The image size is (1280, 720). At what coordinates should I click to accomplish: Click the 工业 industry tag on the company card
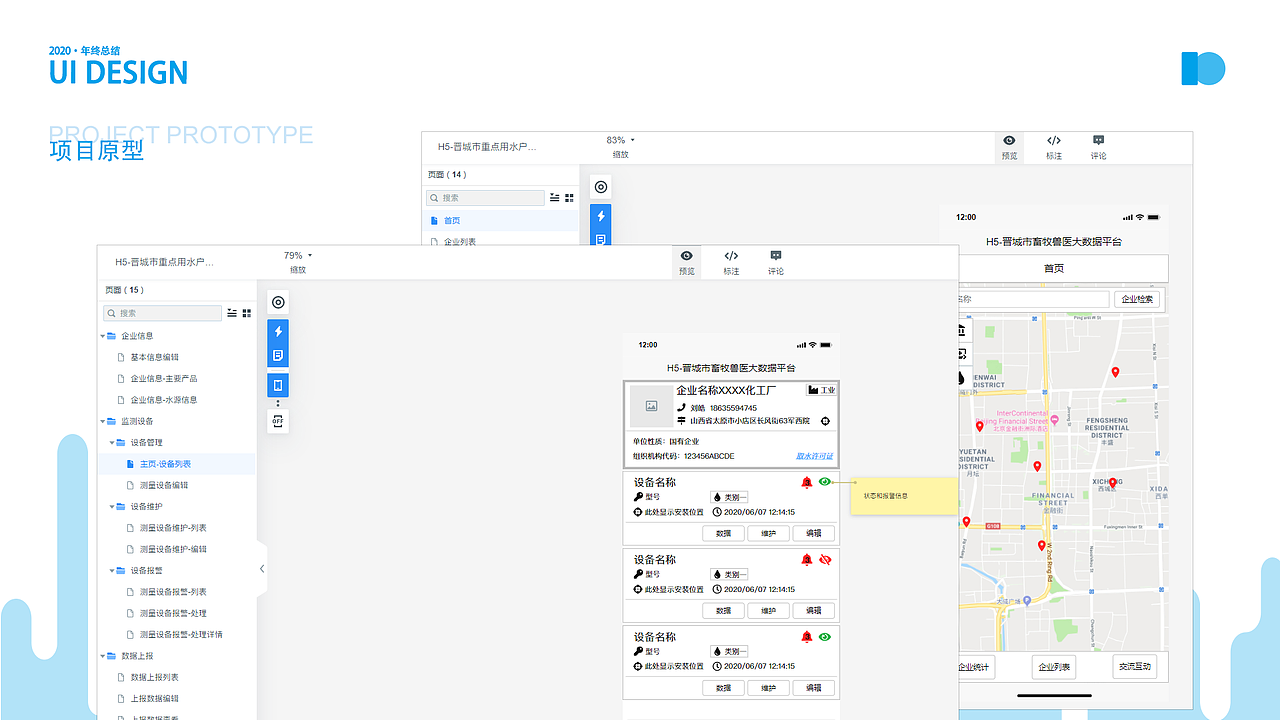point(822,390)
